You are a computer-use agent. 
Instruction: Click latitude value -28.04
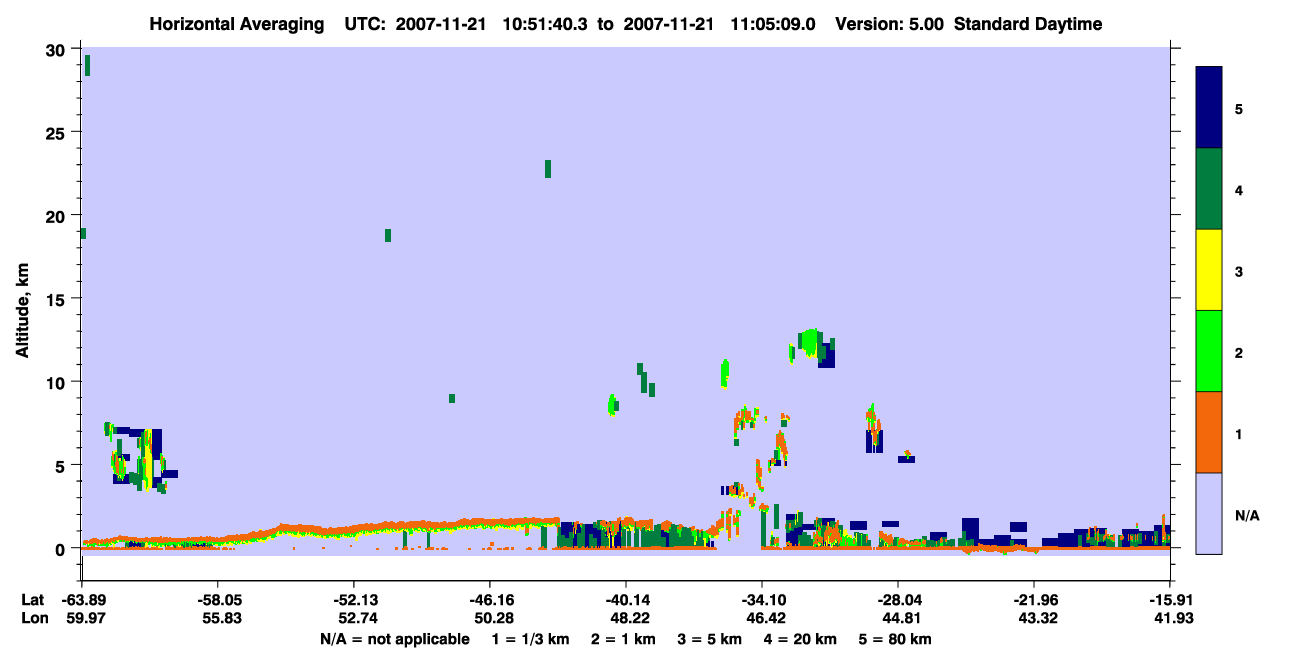point(898,600)
